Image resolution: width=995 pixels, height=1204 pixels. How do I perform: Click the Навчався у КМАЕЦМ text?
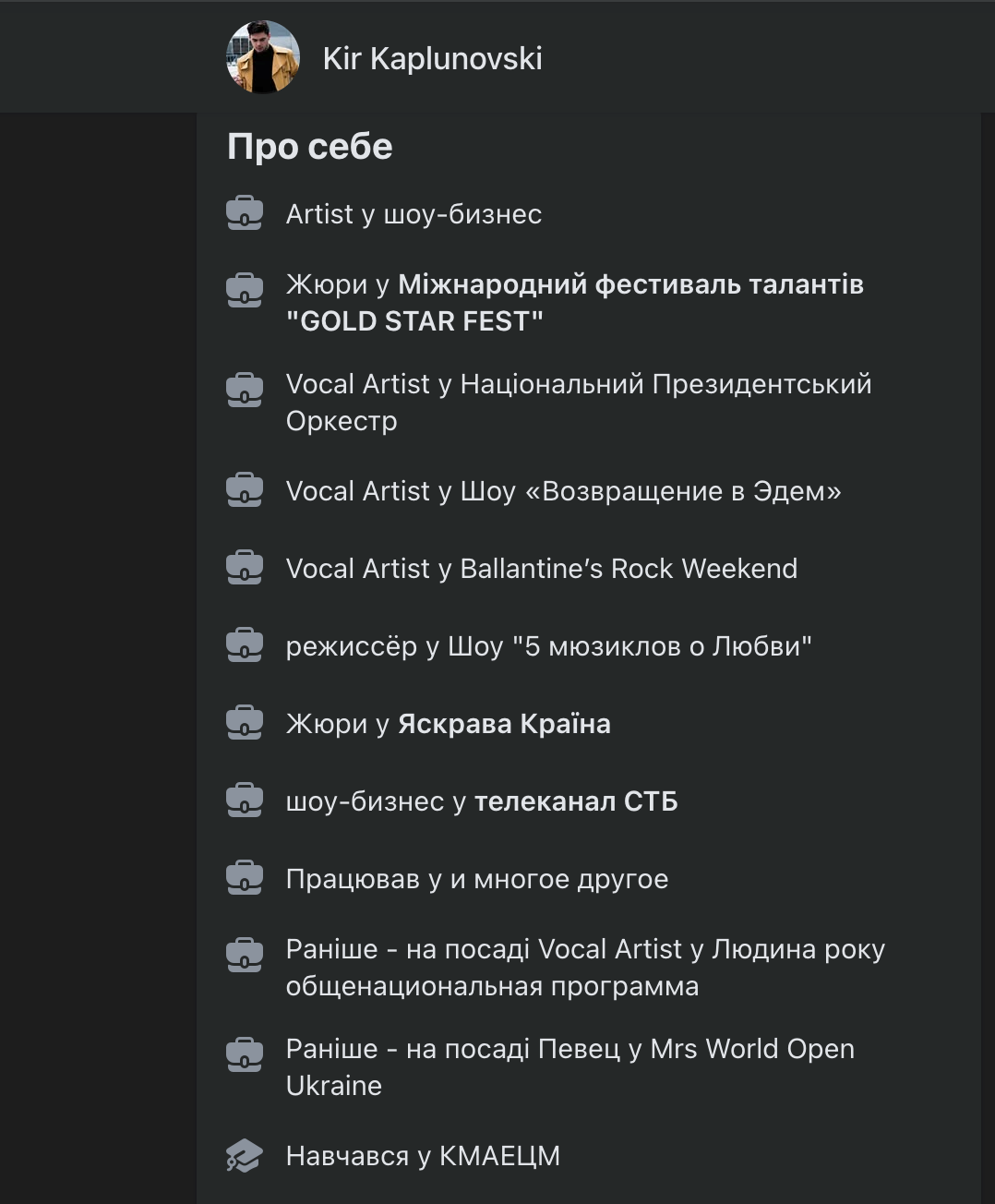click(x=423, y=1156)
